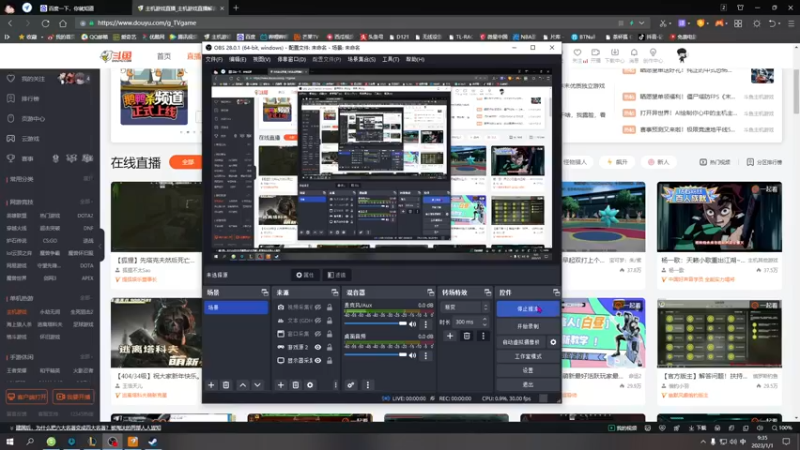The width and height of the screenshot is (800, 450).
Task: Hide the Game Source 2 layer via its eye icon
Action: tap(318, 347)
